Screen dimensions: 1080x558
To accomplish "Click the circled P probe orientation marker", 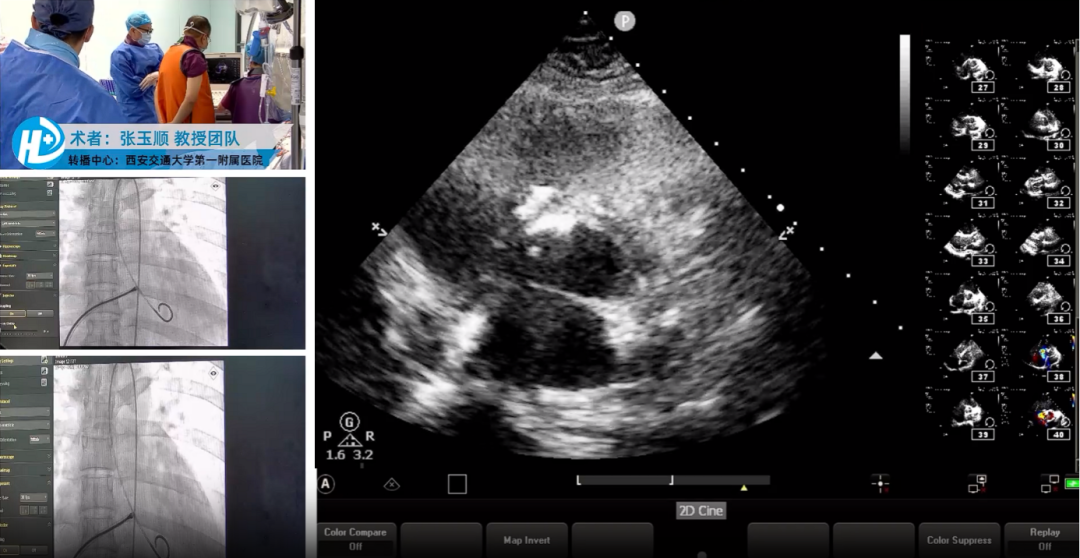I will tap(625, 21).
